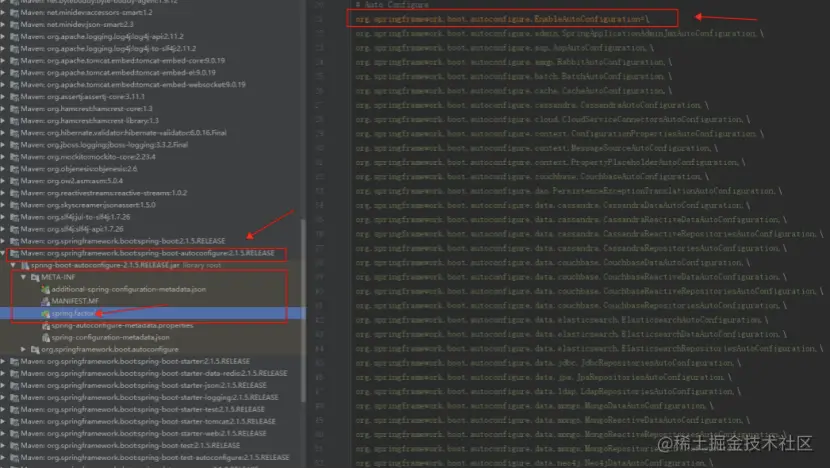This screenshot has height=470, width=830.
Task: Click the library icon for slf4j-api:1.7.26
Action: tap(15, 229)
